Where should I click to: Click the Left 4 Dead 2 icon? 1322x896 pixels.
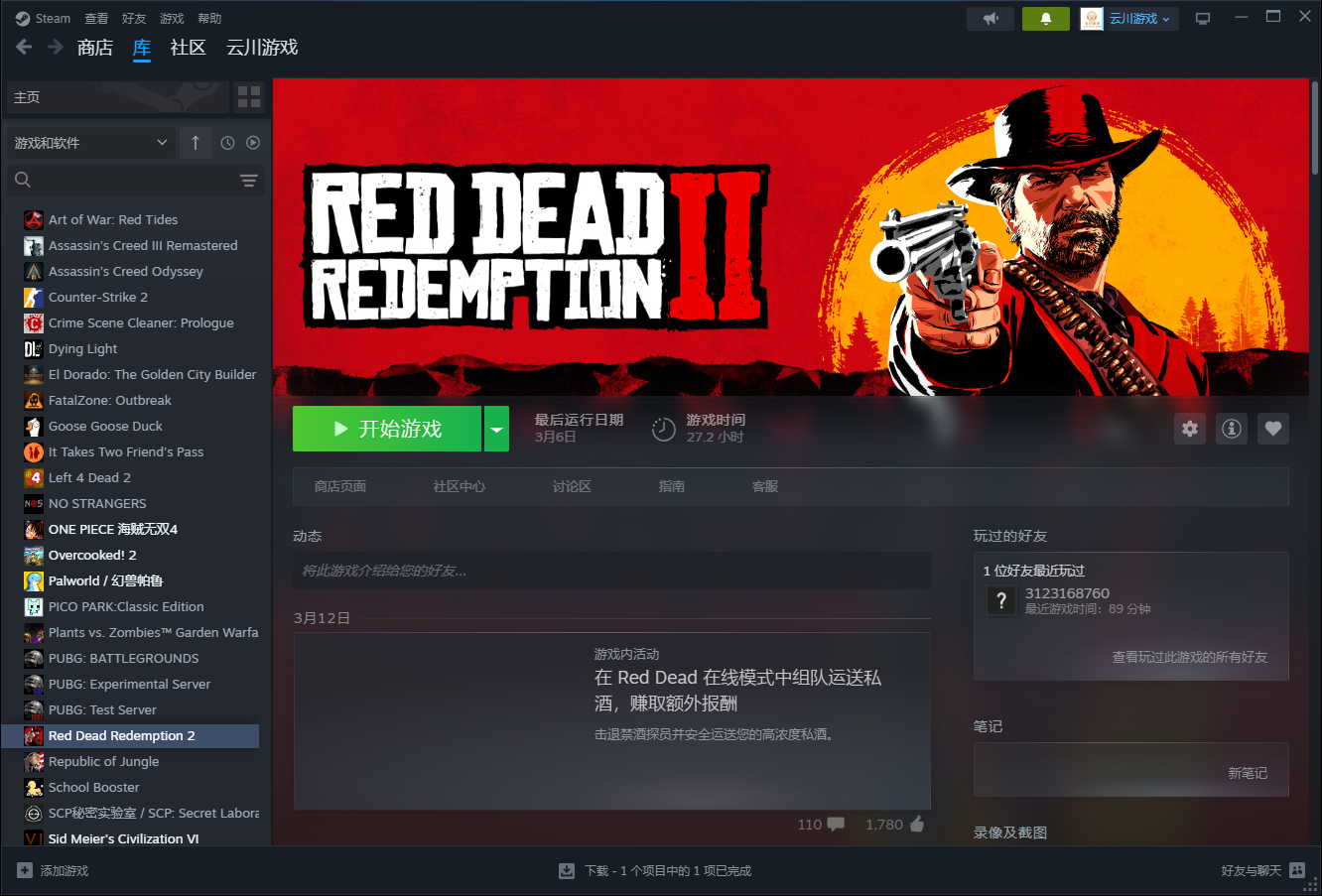(x=34, y=477)
